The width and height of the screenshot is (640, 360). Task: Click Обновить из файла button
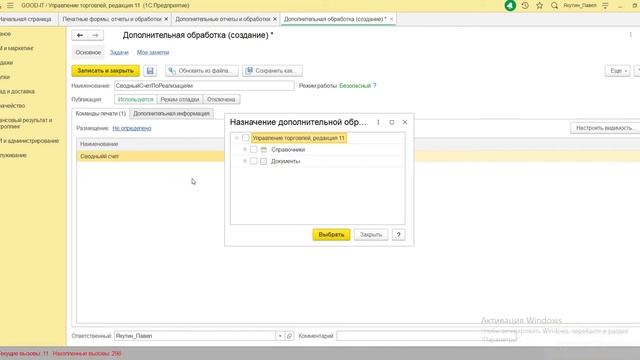coord(202,71)
